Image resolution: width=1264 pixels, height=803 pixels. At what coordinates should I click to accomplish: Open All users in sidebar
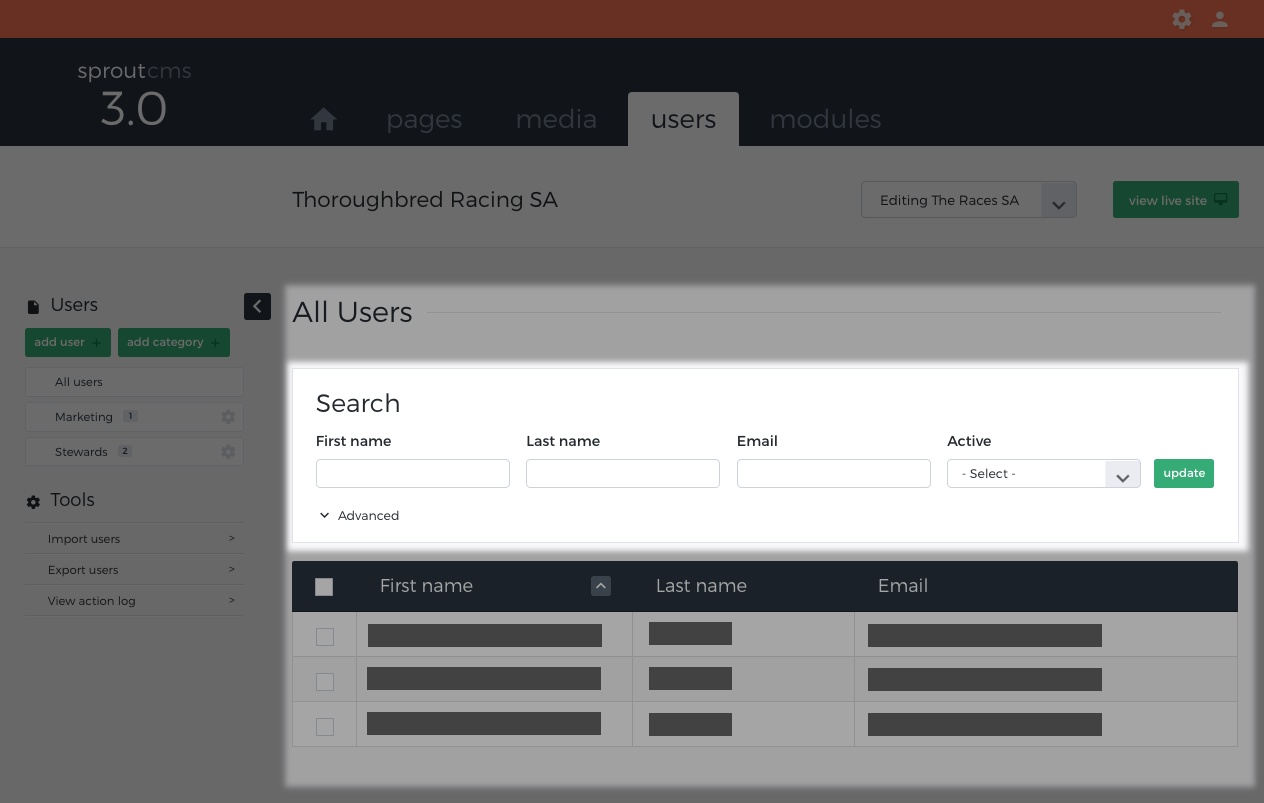coord(134,382)
